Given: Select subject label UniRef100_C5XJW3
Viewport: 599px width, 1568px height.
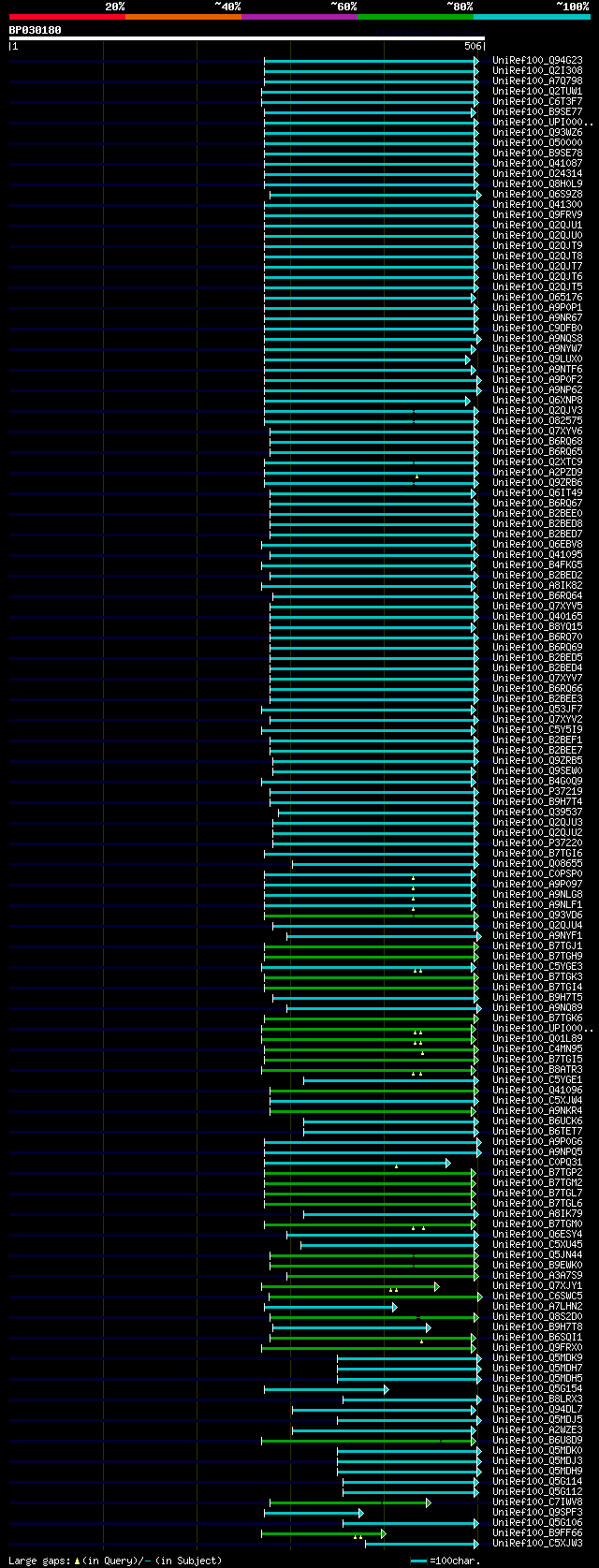Looking at the screenshot, I should coord(537,1544).
